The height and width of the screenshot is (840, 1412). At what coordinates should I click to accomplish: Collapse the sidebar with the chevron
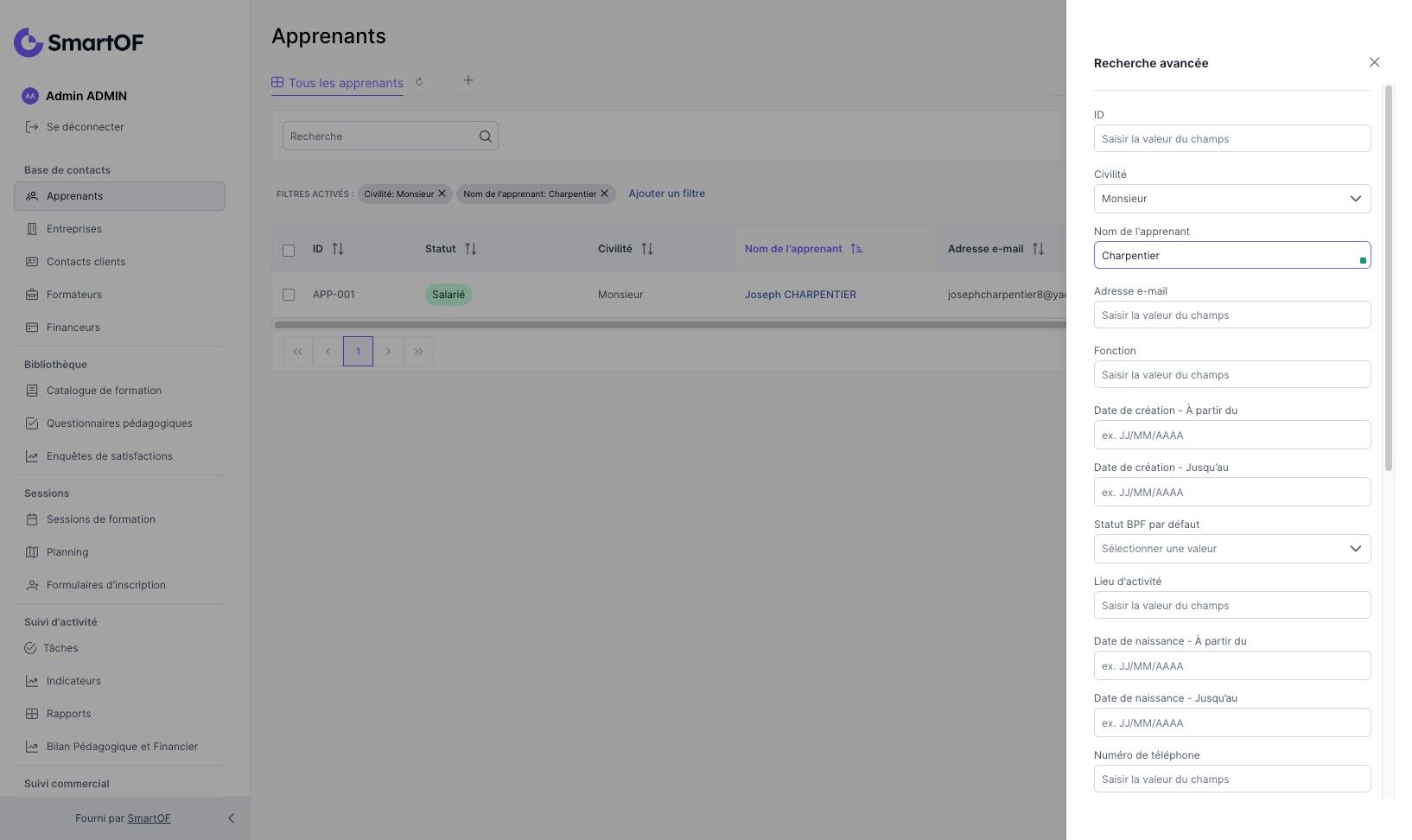pyautogui.click(x=231, y=818)
